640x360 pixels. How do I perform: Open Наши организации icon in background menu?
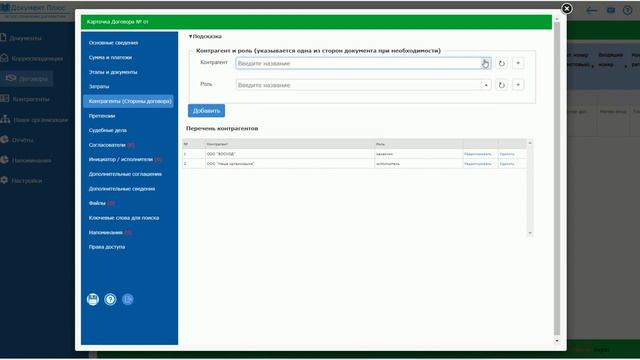point(5,119)
